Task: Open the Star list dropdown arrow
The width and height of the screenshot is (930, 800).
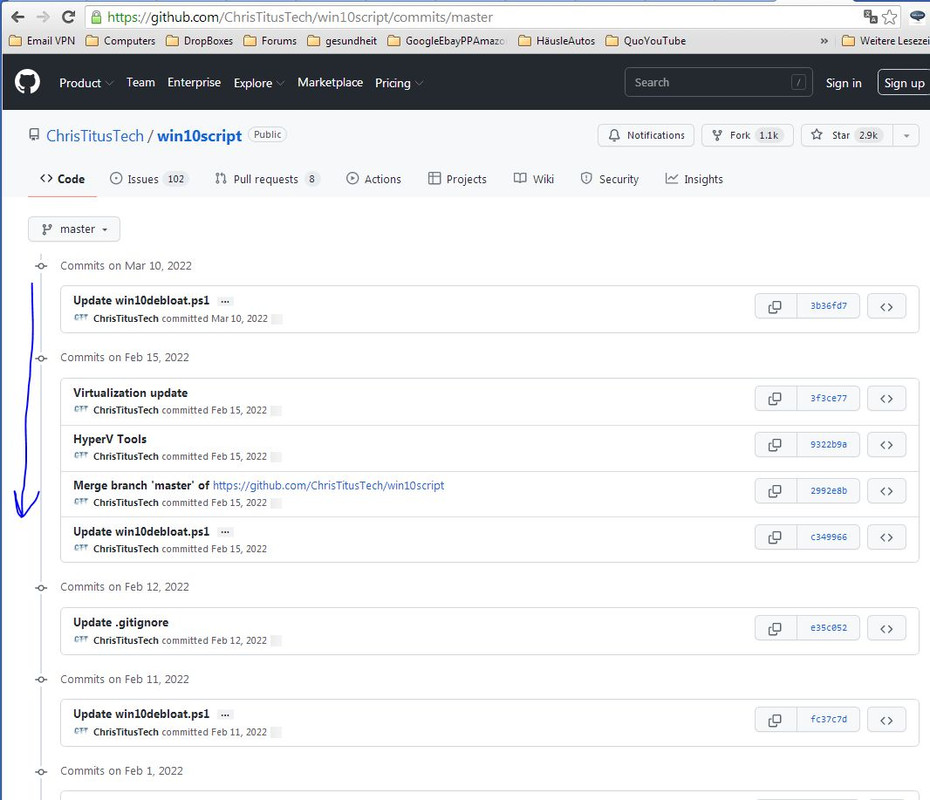Action: point(906,136)
